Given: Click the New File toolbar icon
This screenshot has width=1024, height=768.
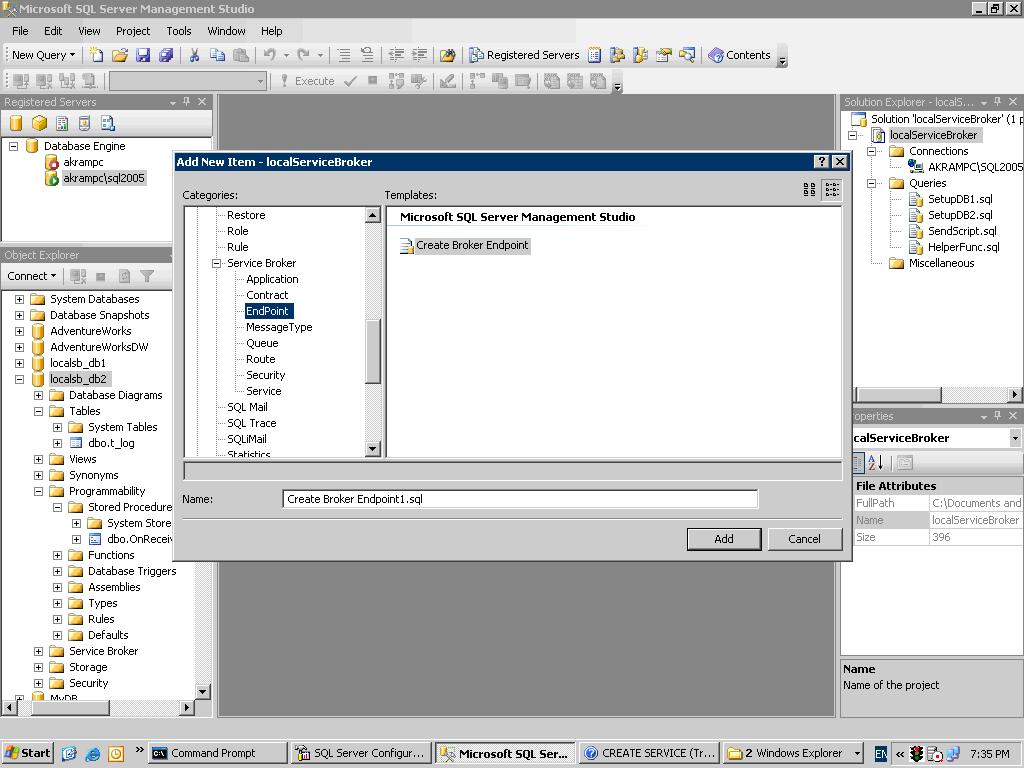Looking at the screenshot, I should coord(96,55).
